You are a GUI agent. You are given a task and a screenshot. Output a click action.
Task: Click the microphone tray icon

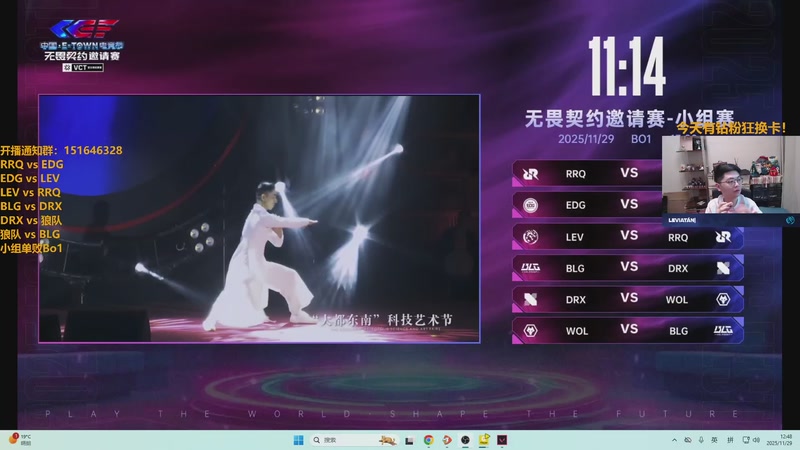(701, 440)
